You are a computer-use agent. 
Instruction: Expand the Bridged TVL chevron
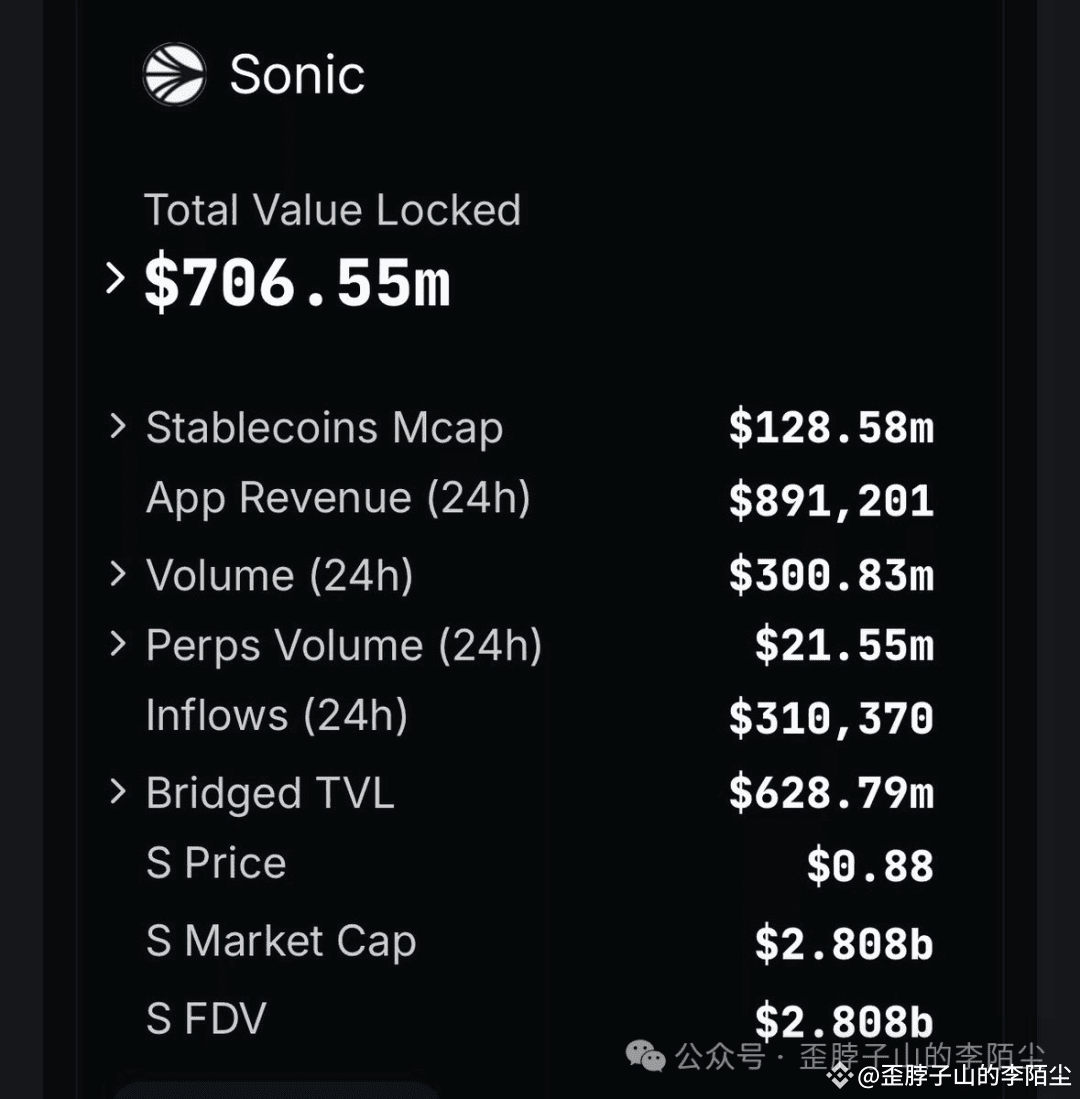pyautogui.click(x=118, y=792)
